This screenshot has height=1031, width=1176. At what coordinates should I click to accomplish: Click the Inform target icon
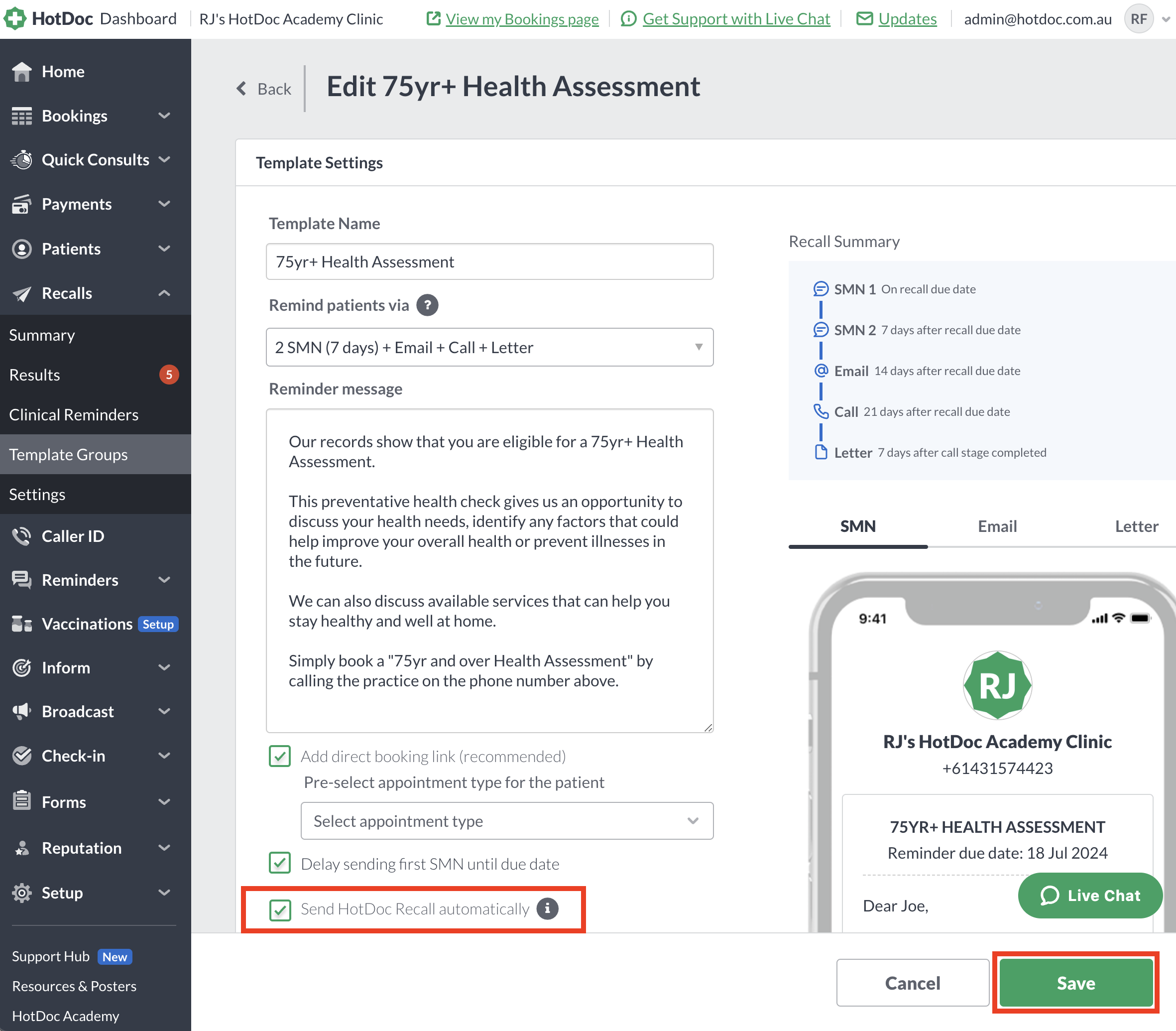coord(22,667)
